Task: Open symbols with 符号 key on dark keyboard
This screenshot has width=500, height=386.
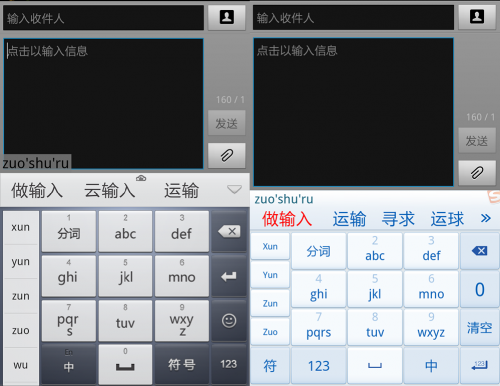Action: click(182, 364)
